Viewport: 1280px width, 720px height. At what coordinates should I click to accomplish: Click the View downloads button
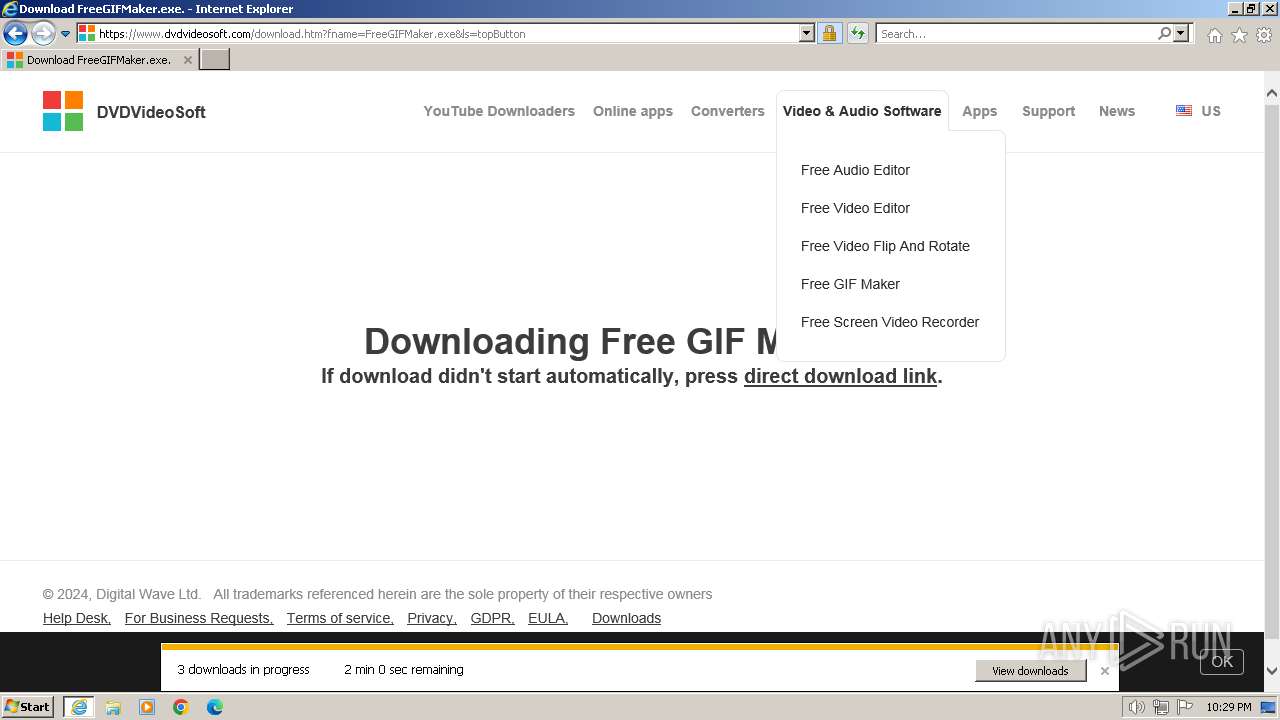tap(1030, 671)
